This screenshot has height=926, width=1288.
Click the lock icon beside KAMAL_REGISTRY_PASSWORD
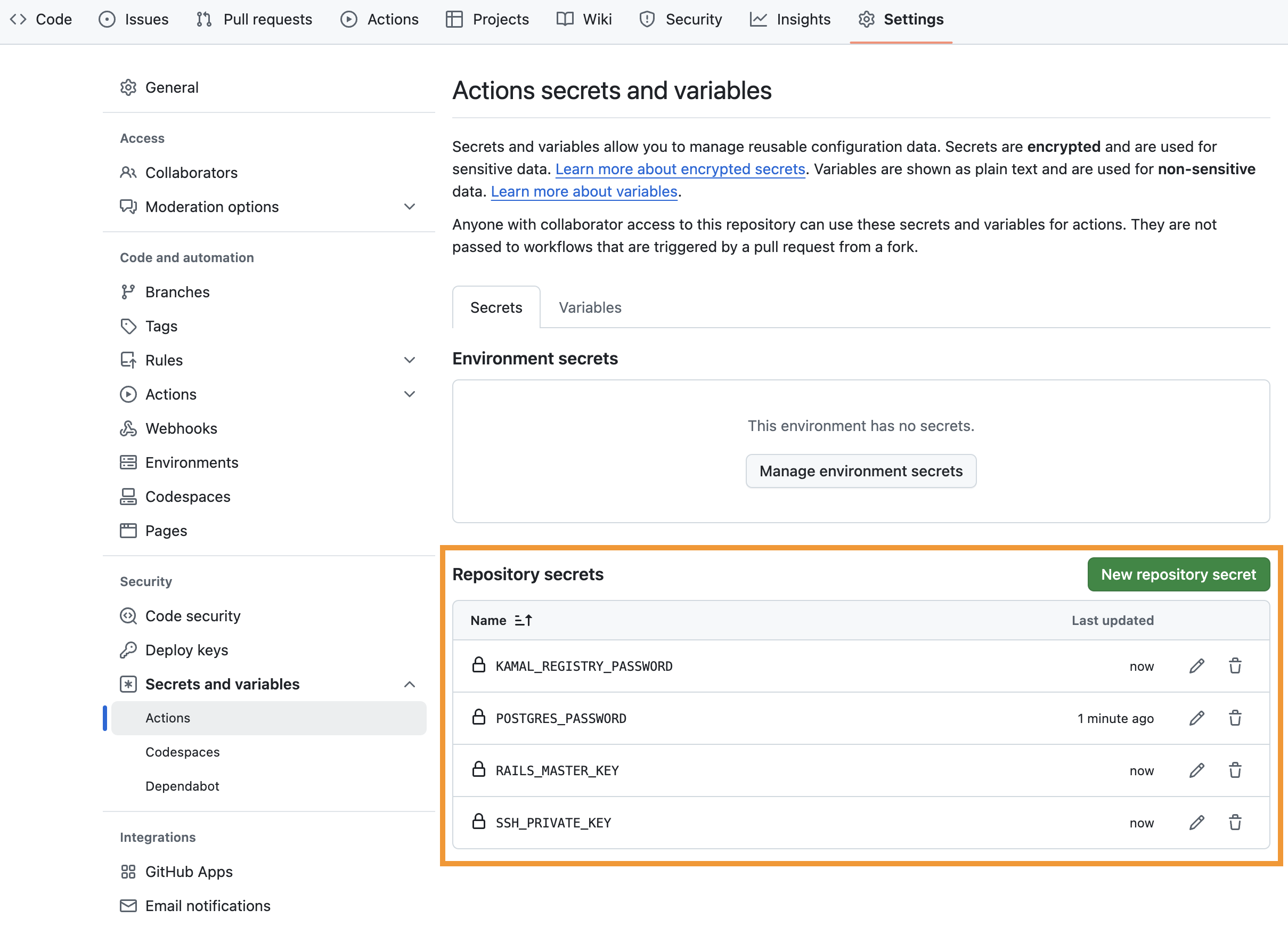479,665
